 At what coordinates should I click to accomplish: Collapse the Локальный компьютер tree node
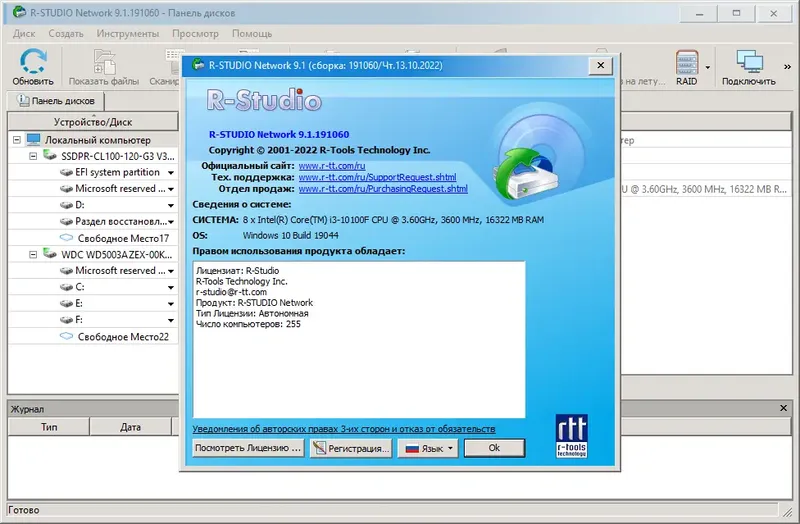pyautogui.click(x=17, y=139)
